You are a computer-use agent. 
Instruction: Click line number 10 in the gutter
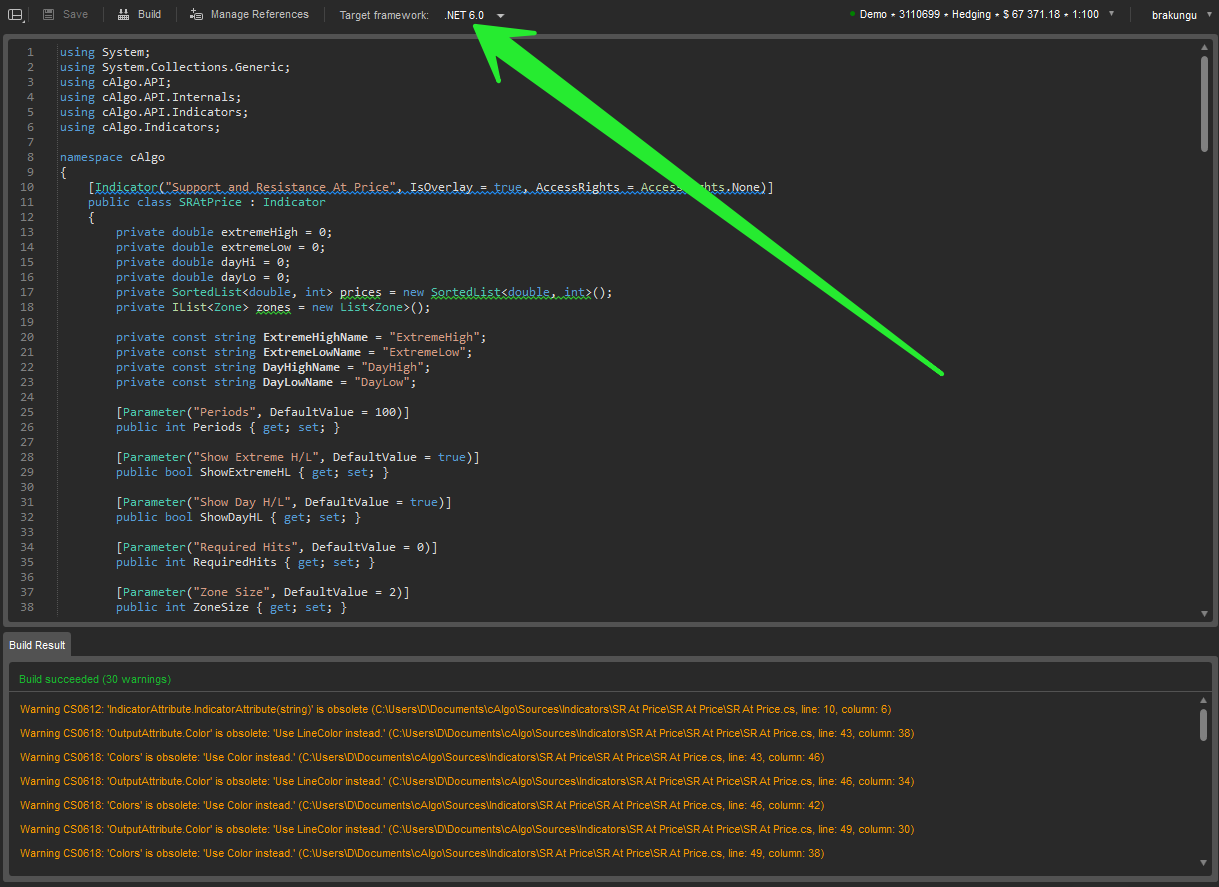(27, 187)
